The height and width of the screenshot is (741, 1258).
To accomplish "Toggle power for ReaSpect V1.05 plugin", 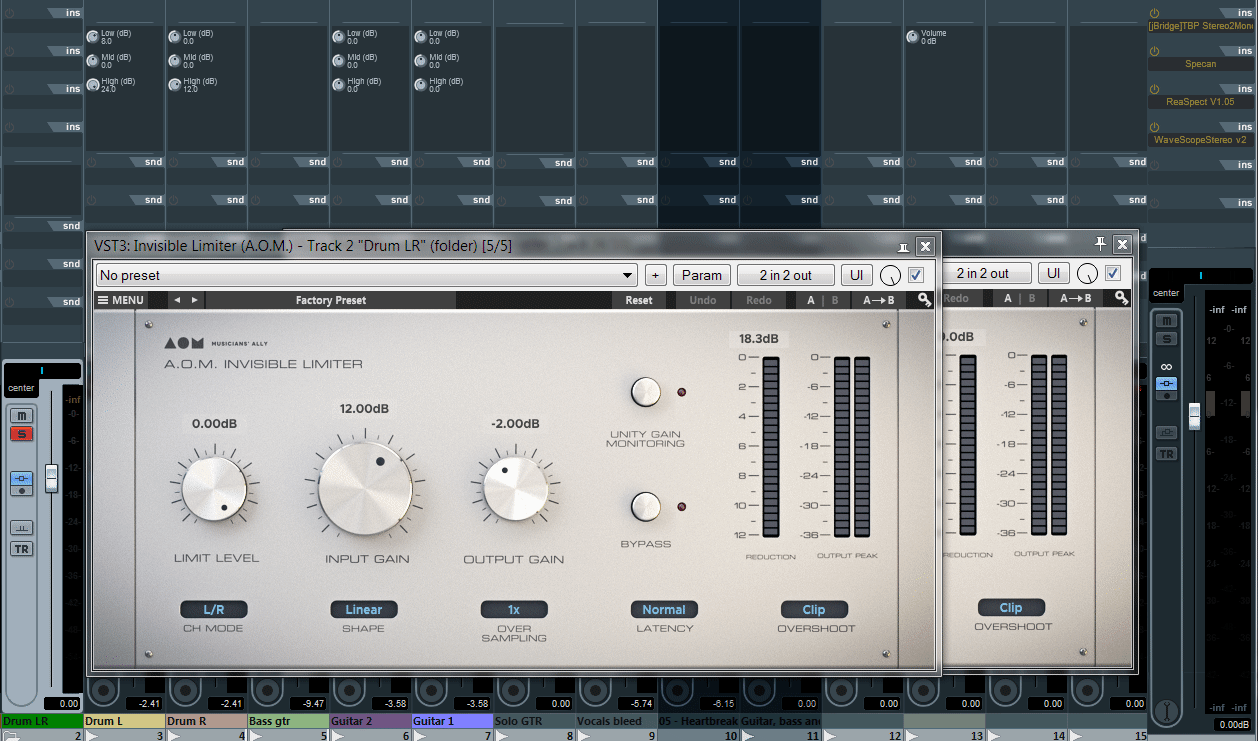I will (1154, 89).
